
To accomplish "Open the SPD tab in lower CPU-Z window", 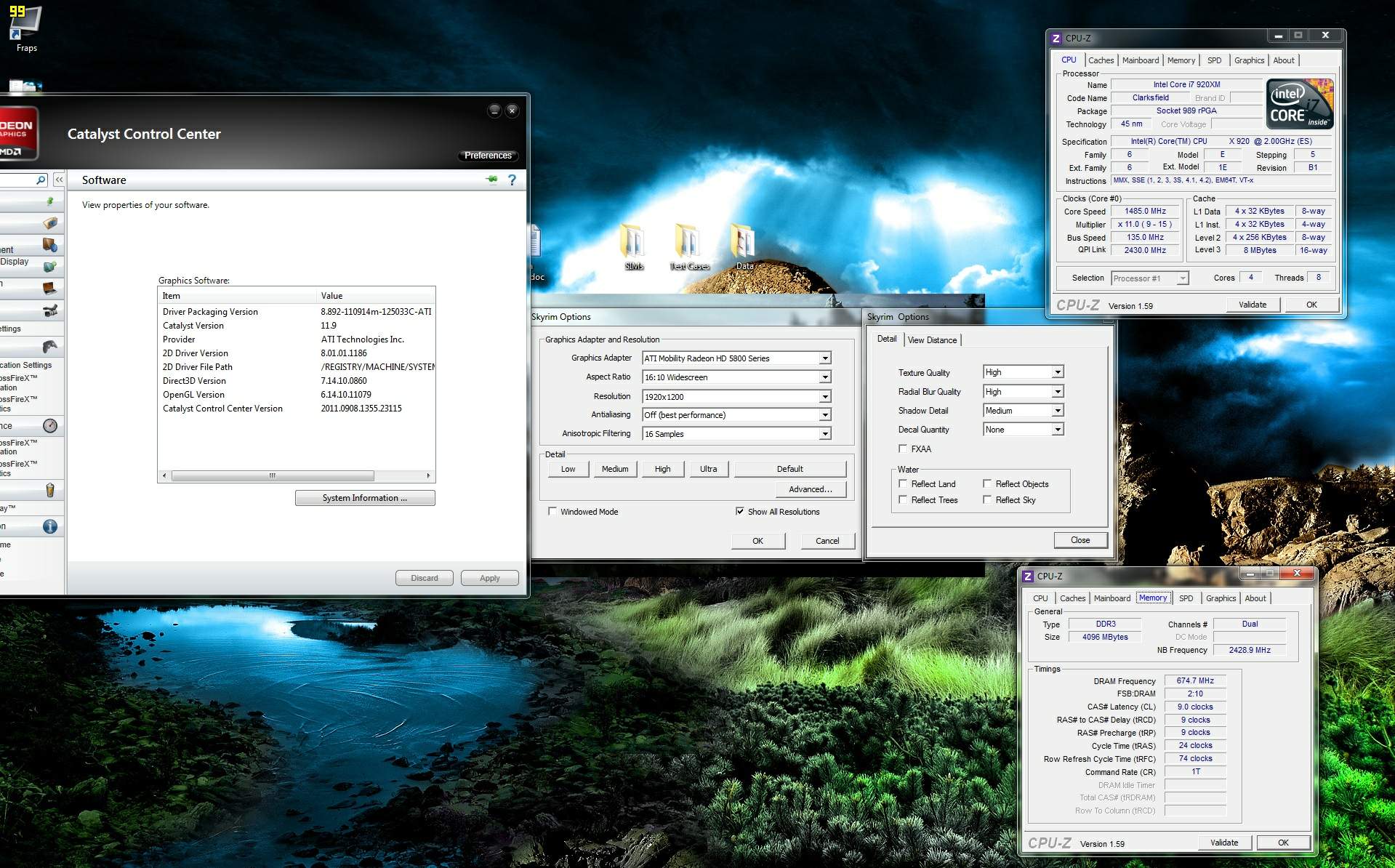I will (x=1186, y=598).
